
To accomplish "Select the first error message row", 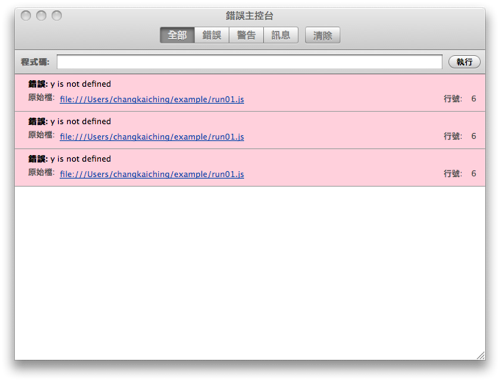I will point(250,93).
